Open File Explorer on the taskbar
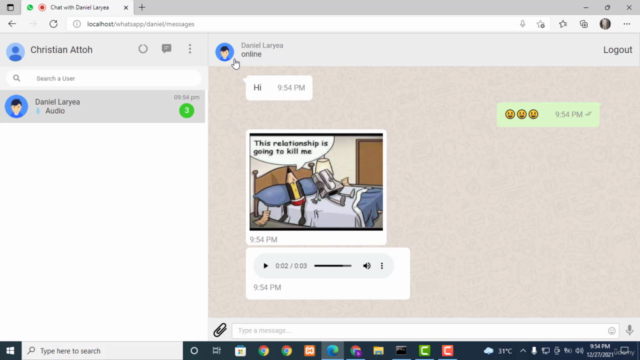 pos(378,351)
